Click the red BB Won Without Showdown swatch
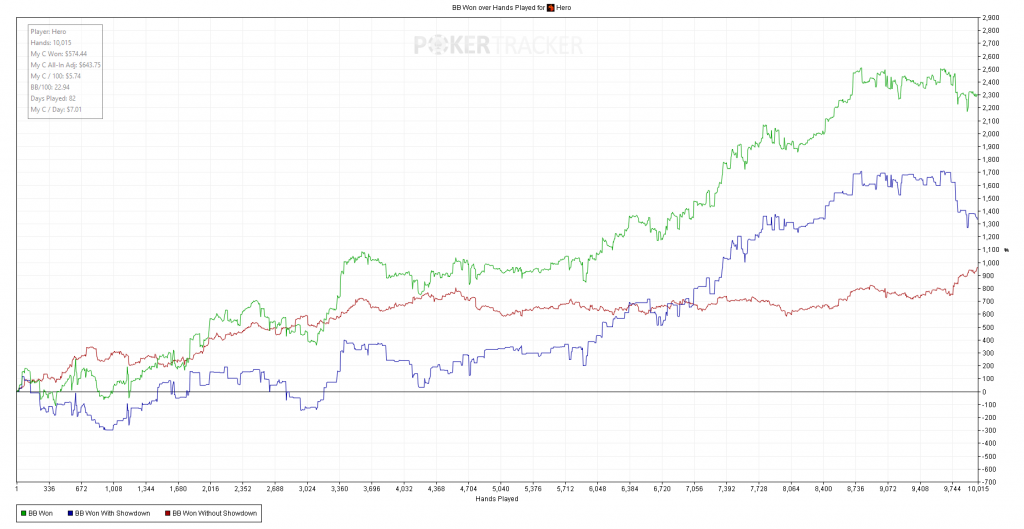Image resolution: width=1024 pixels, height=529 pixels. point(167,513)
